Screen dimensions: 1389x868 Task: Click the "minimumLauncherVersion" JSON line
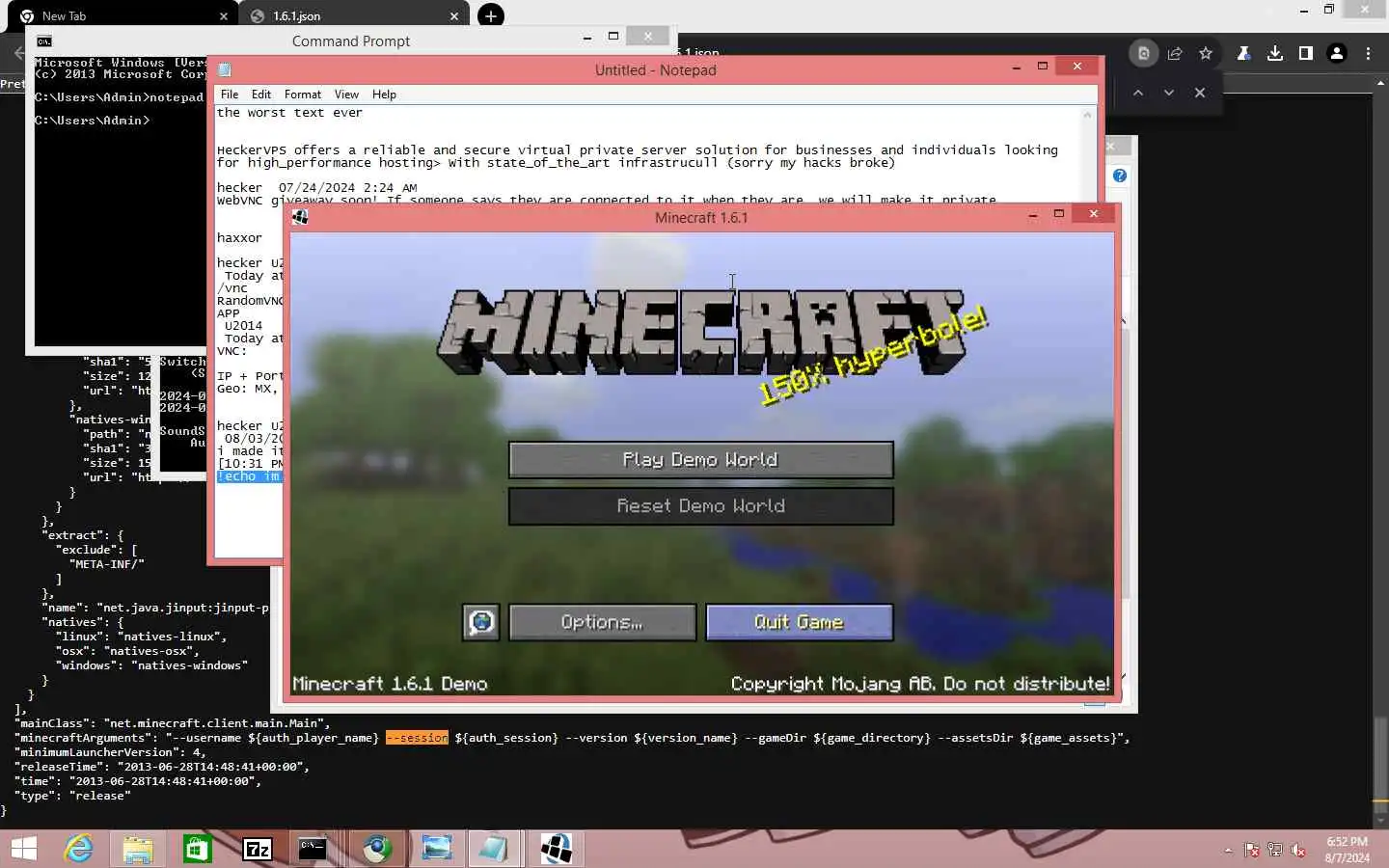tap(109, 752)
